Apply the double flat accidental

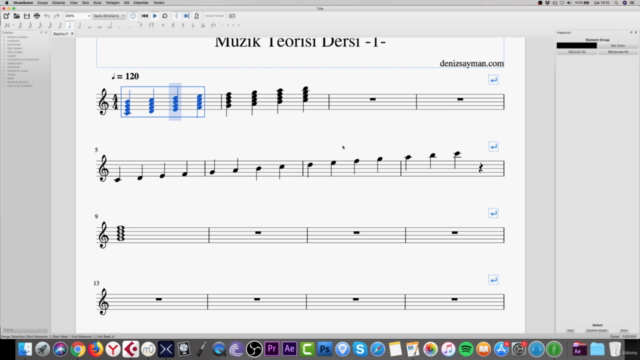coord(203,25)
